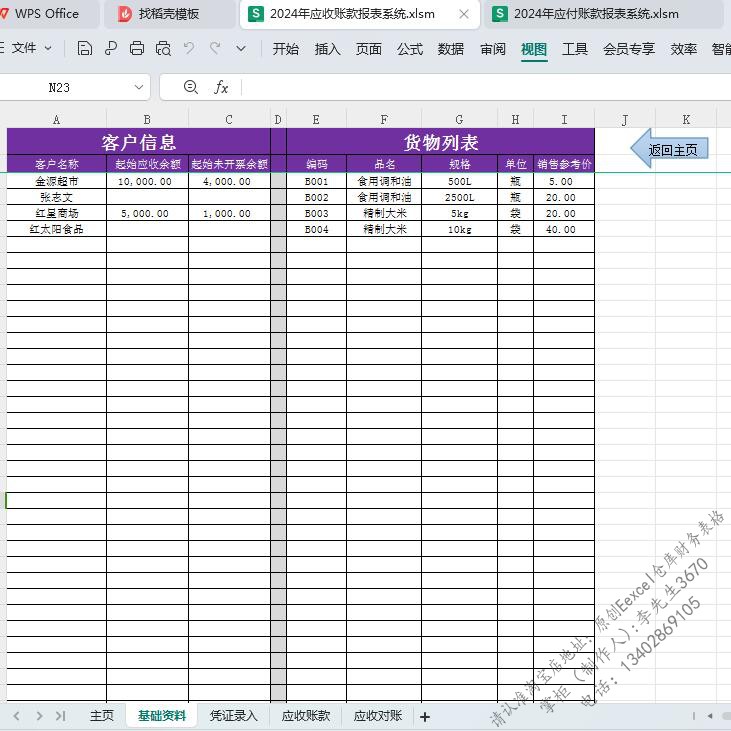Click the horizontal scrollbar left arrow
Viewport: 731px width, 731px height.
pos(710,716)
